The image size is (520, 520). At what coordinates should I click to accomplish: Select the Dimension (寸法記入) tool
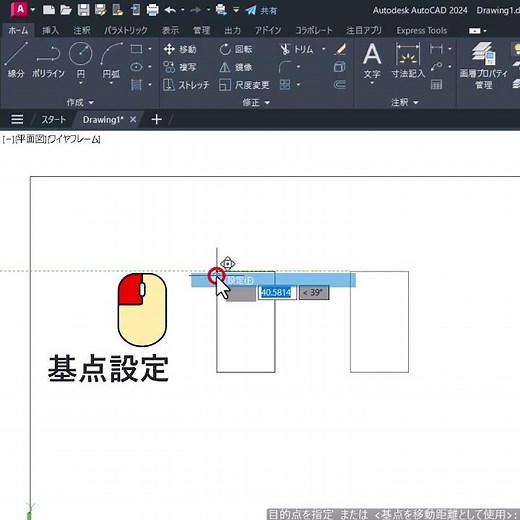[408, 60]
